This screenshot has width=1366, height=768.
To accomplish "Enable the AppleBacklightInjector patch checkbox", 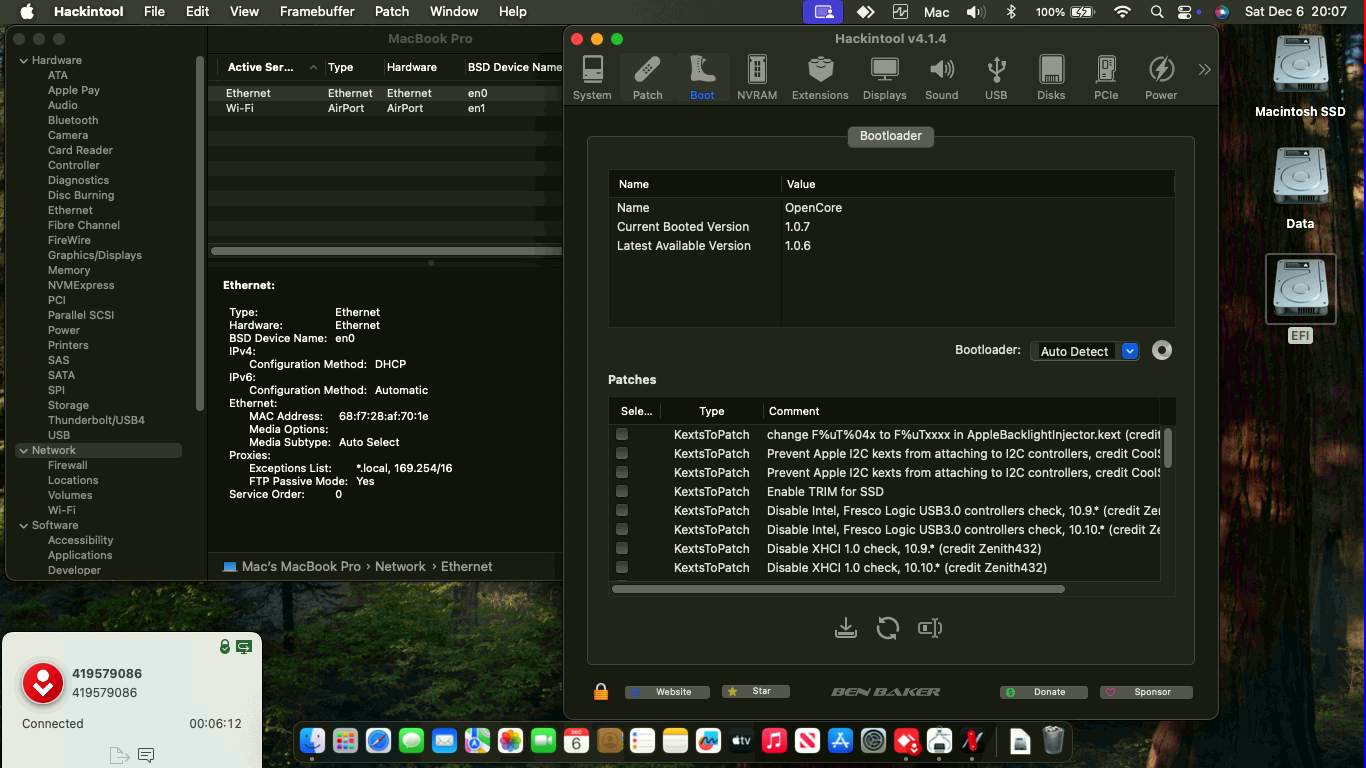I will point(622,435).
